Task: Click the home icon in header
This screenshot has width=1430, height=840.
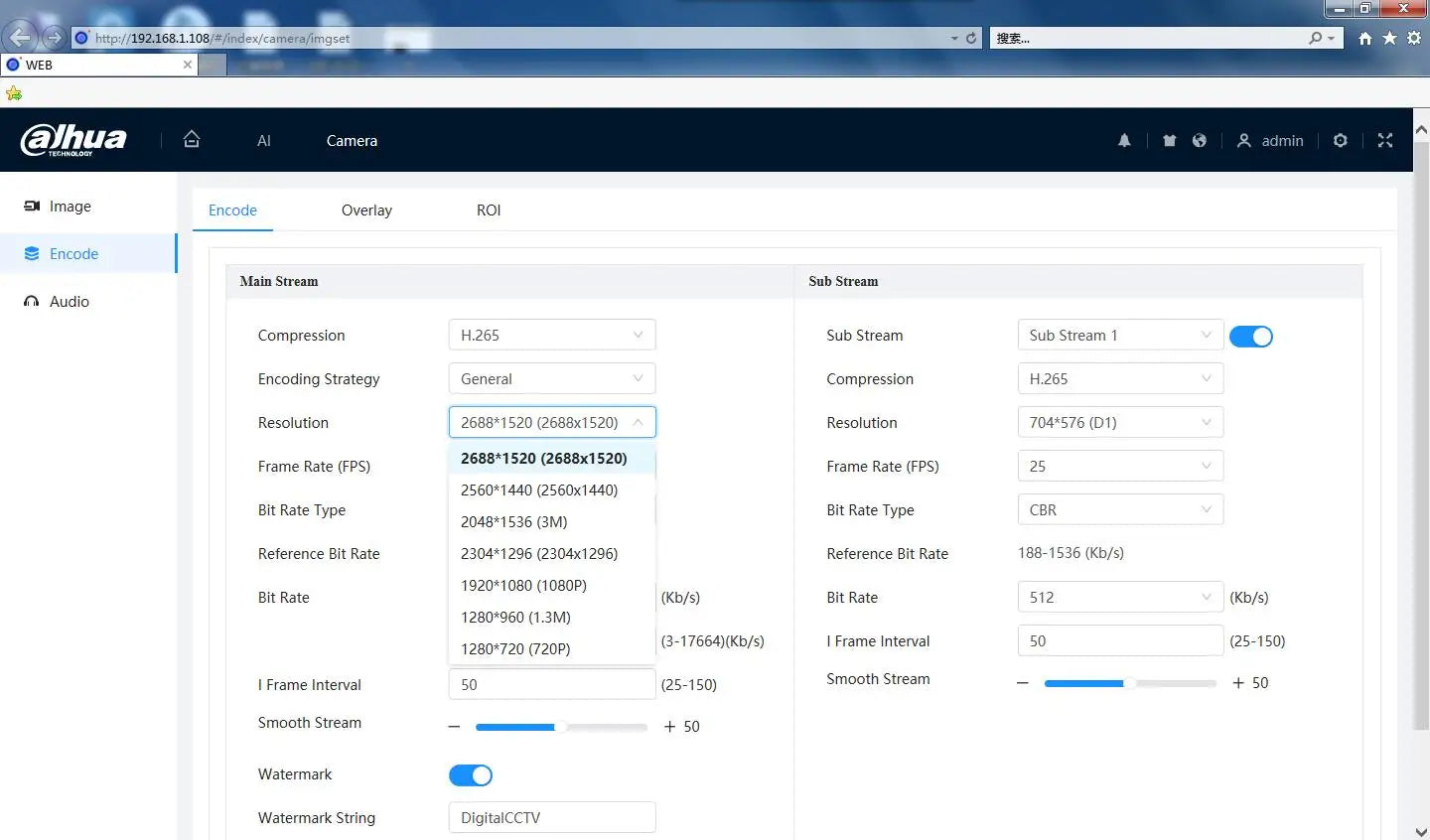Action: (x=192, y=140)
